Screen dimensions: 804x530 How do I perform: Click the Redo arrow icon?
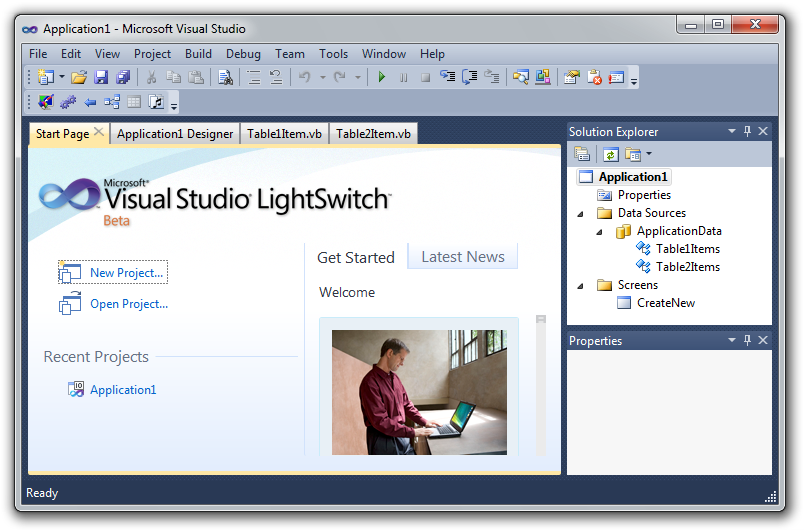tap(340, 77)
